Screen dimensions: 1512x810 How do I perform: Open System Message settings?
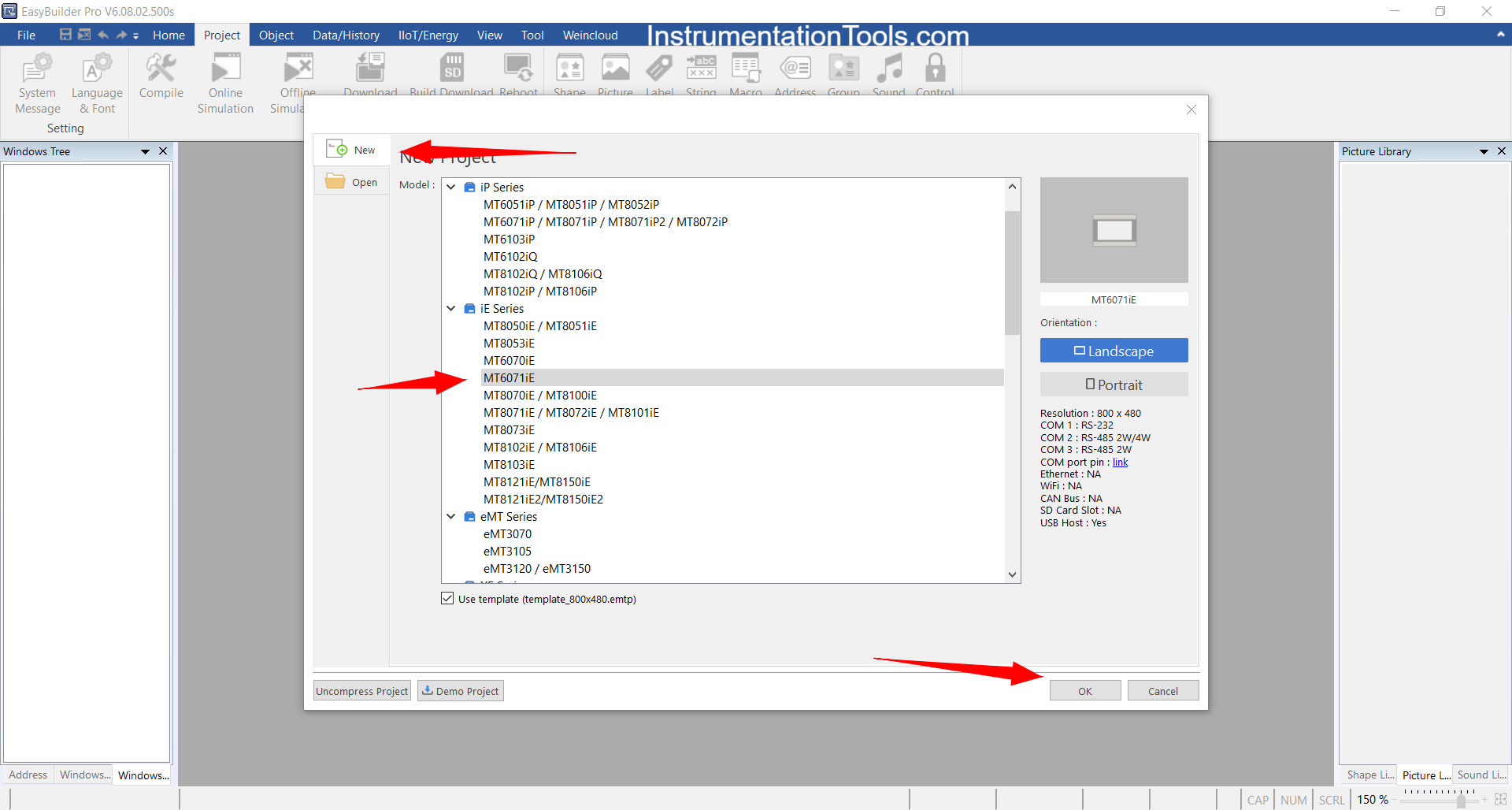[x=37, y=84]
